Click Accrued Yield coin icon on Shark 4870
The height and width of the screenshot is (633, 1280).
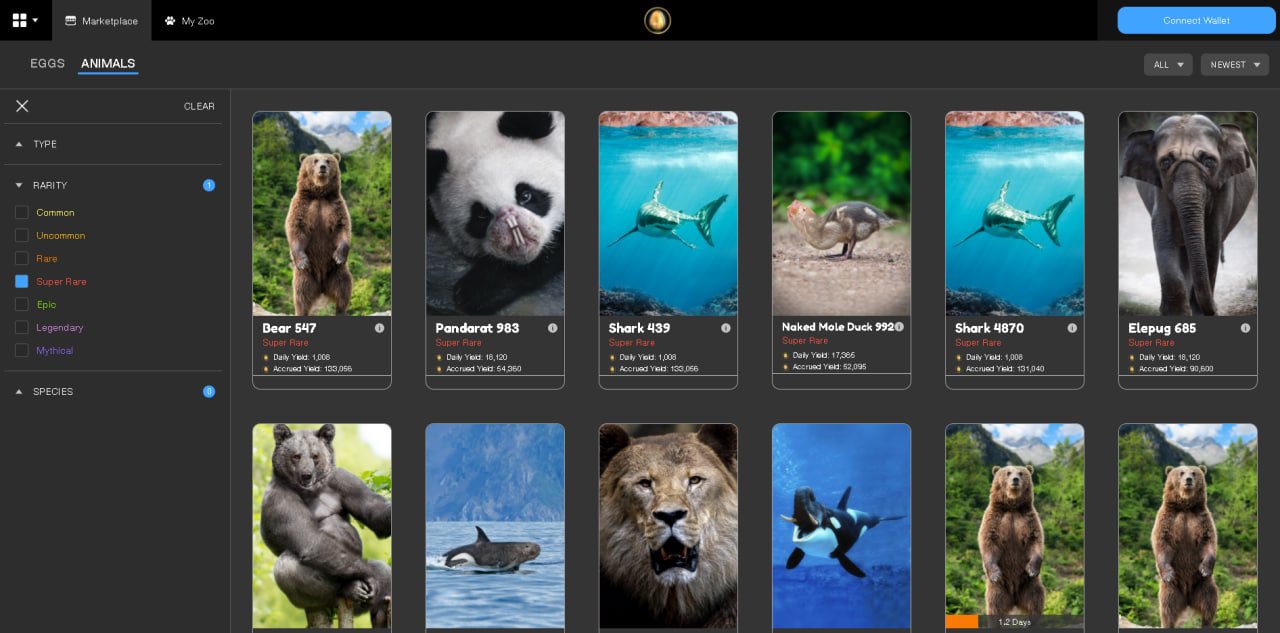point(959,369)
